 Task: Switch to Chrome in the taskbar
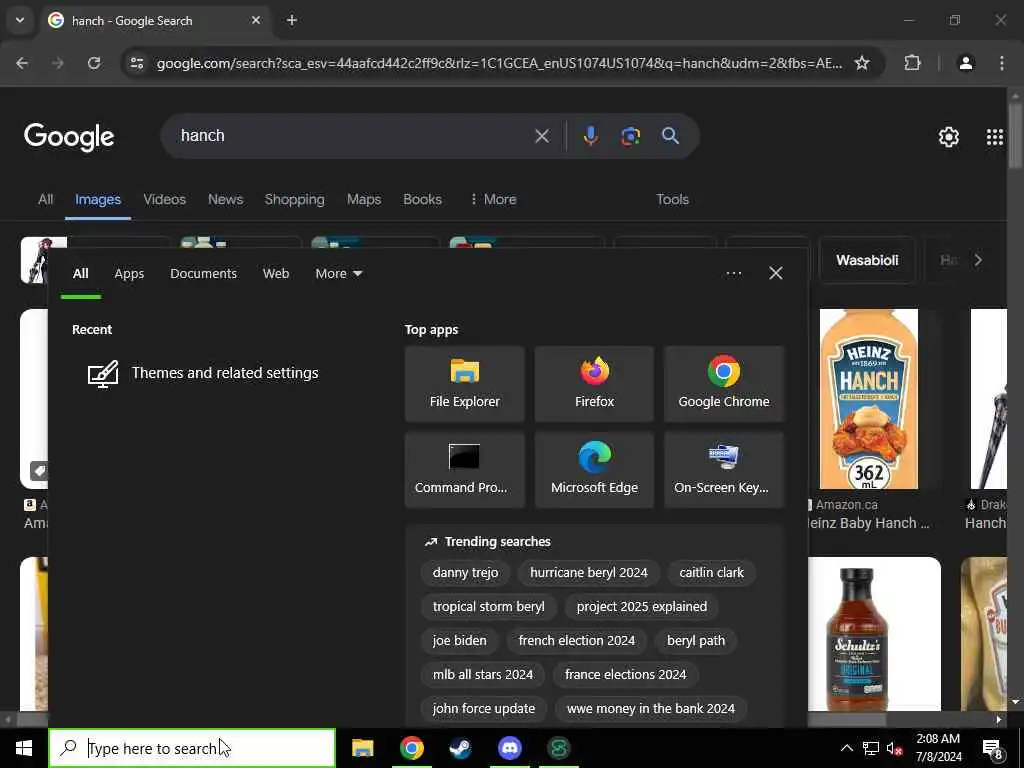tap(411, 748)
